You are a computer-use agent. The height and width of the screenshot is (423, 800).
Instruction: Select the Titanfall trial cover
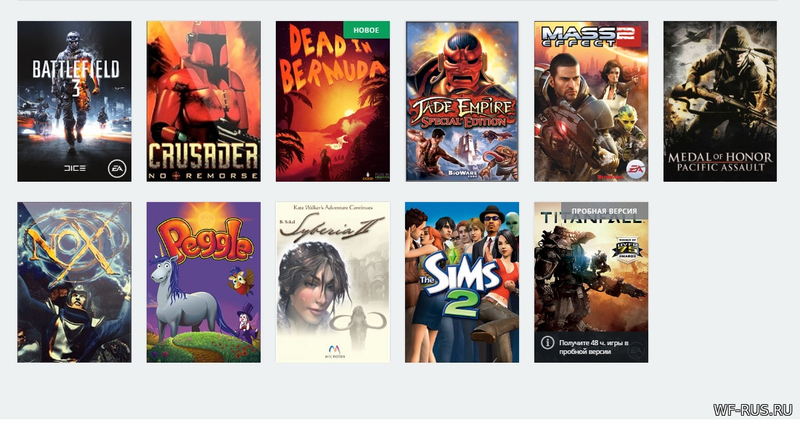pos(591,282)
